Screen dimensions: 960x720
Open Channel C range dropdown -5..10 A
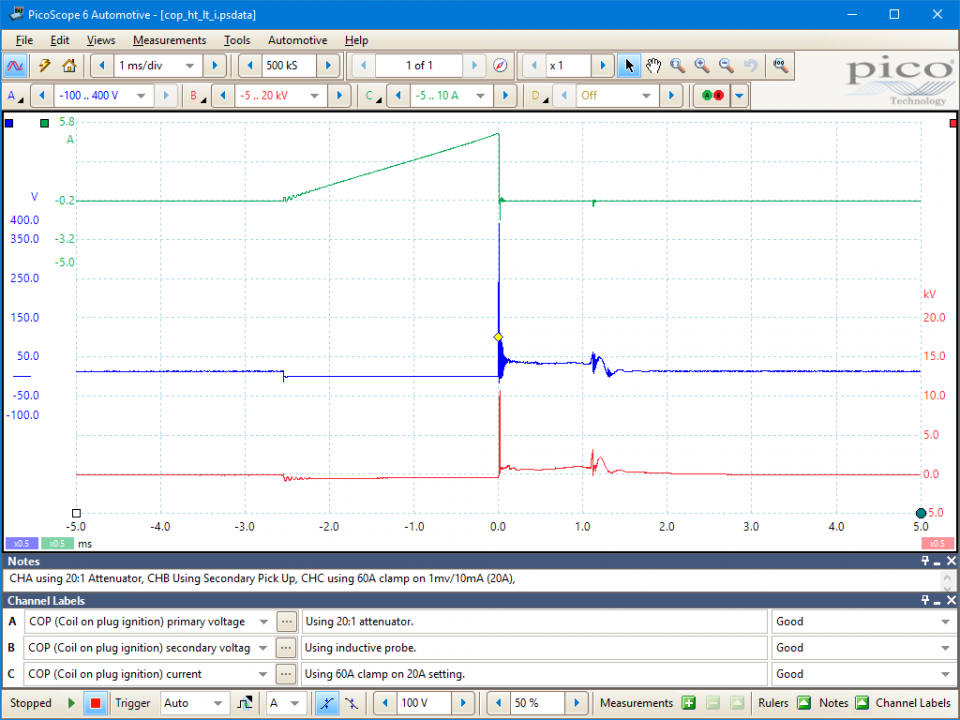[x=481, y=96]
